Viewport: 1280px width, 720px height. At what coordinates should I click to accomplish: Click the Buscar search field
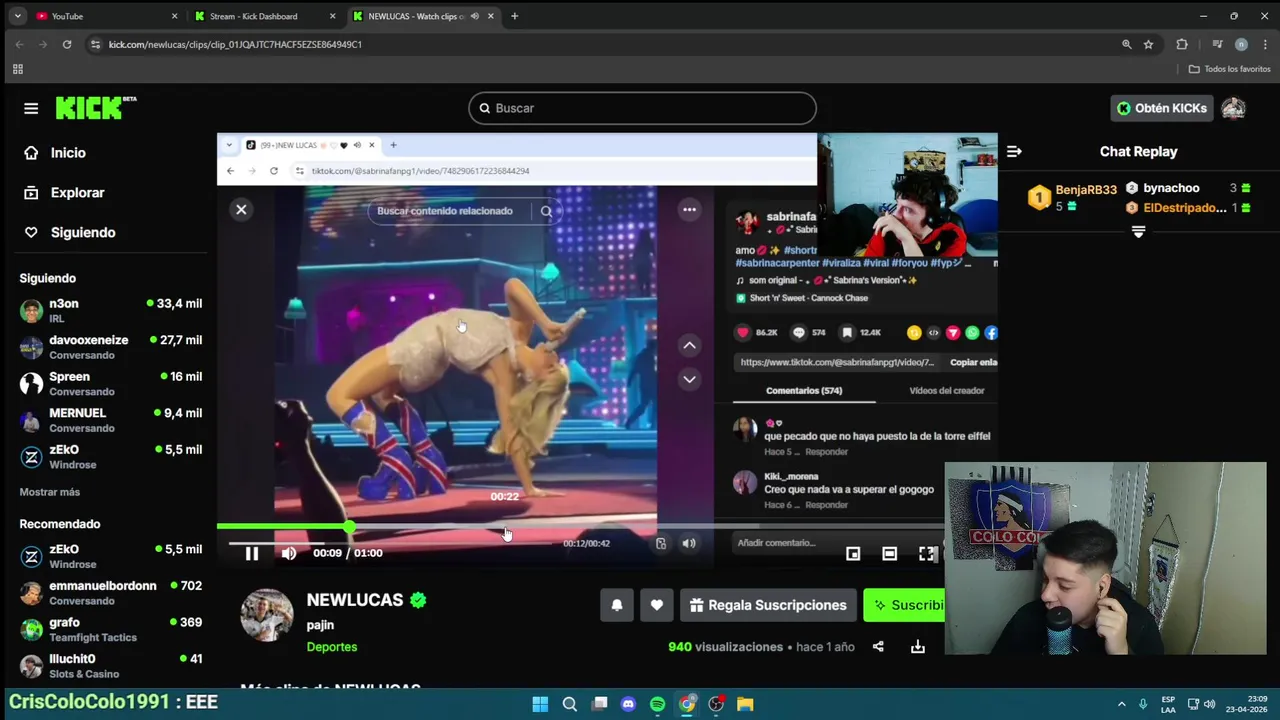(x=642, y=108)
